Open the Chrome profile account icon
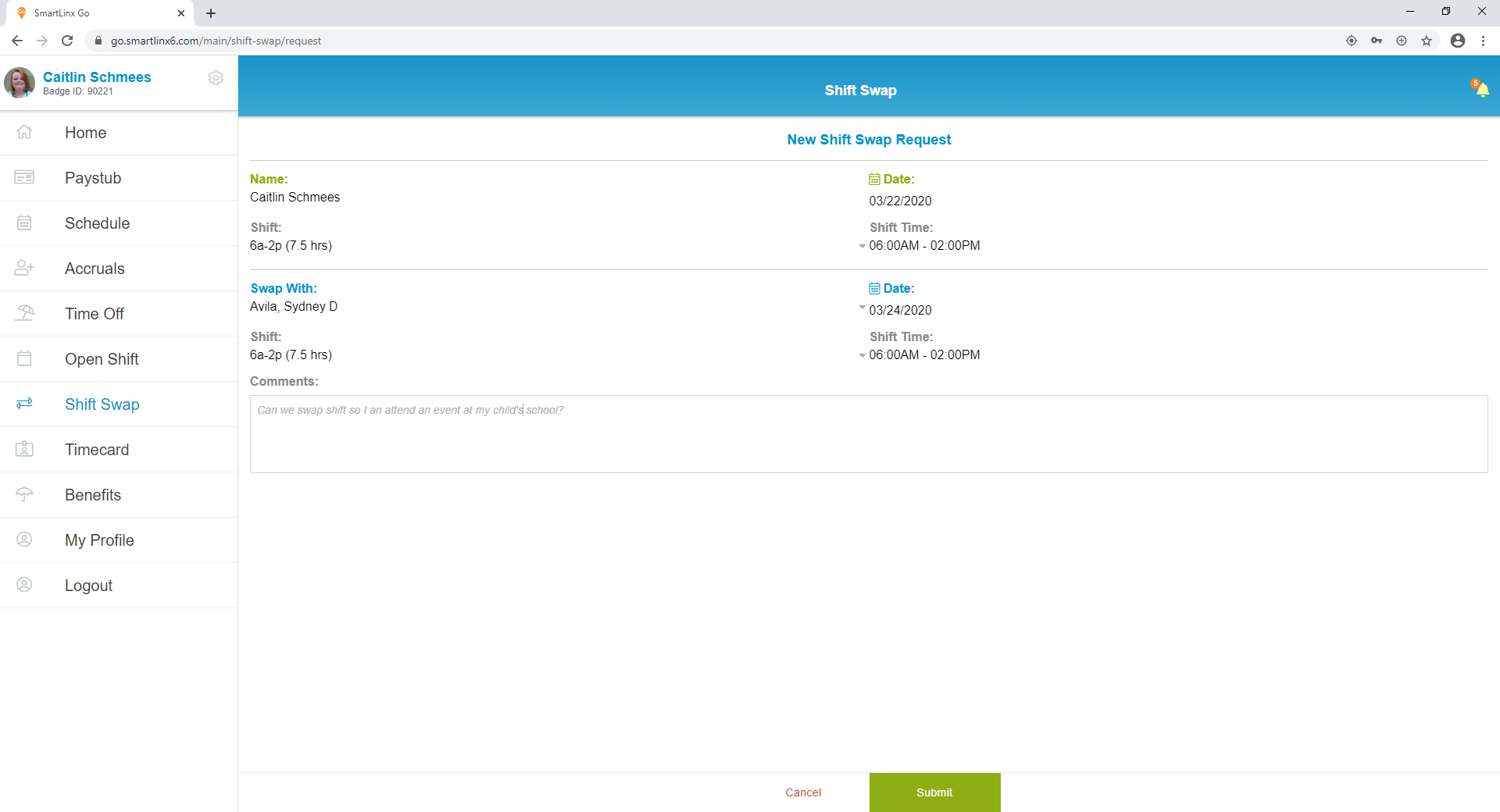The image size is (1500, 812). click(1457, 41)
